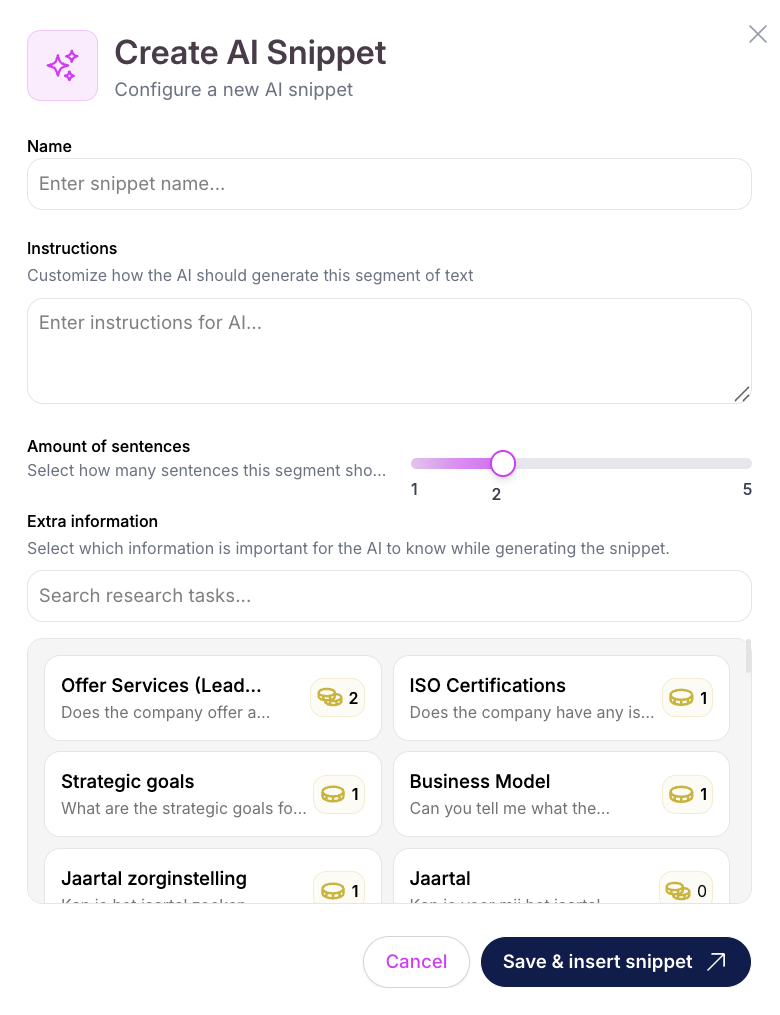Viewport: 780px width, 1015px height.
Task: Click coin icon on Business Model card
Action: tap(681, 794)
